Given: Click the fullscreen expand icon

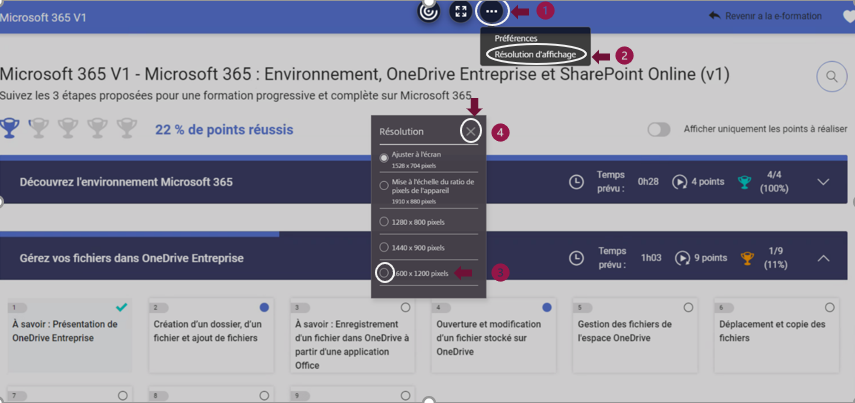Looking at the screenshot, I should [x=461, y=11].
